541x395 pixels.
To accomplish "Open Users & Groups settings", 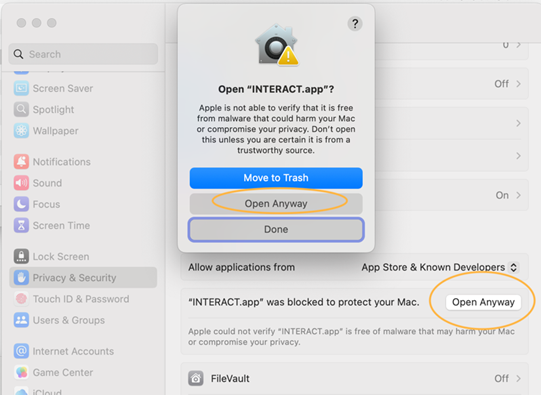I will point(83,320).
